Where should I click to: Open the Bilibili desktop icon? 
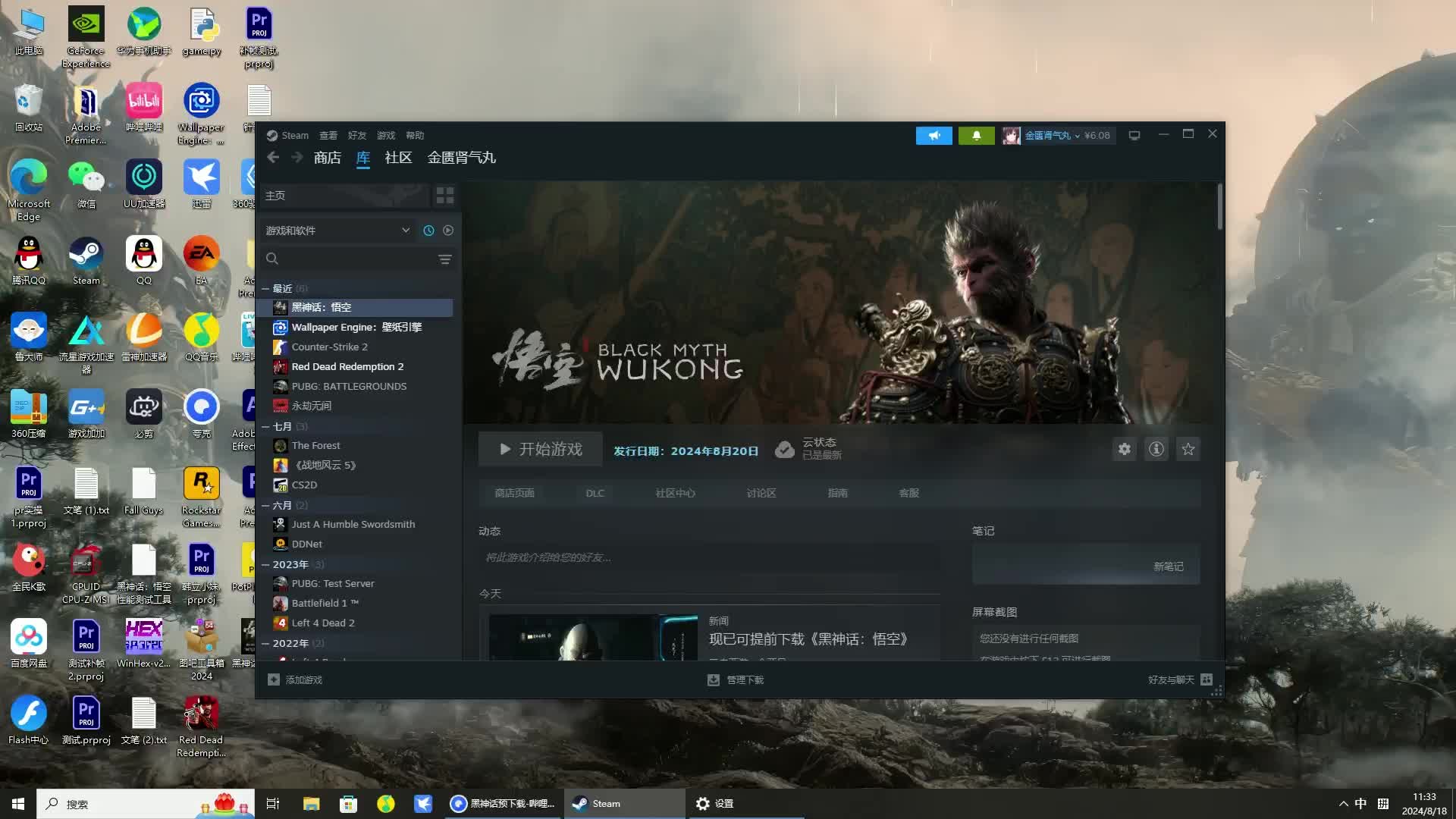[x=144, y=106]
